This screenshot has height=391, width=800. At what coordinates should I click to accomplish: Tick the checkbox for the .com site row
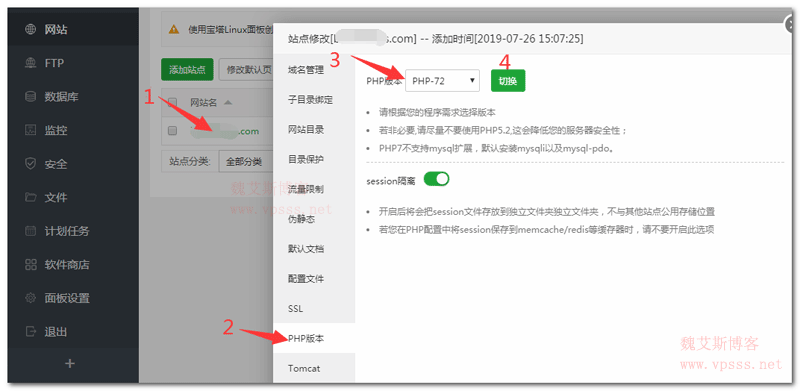click(x=172, y=131)
